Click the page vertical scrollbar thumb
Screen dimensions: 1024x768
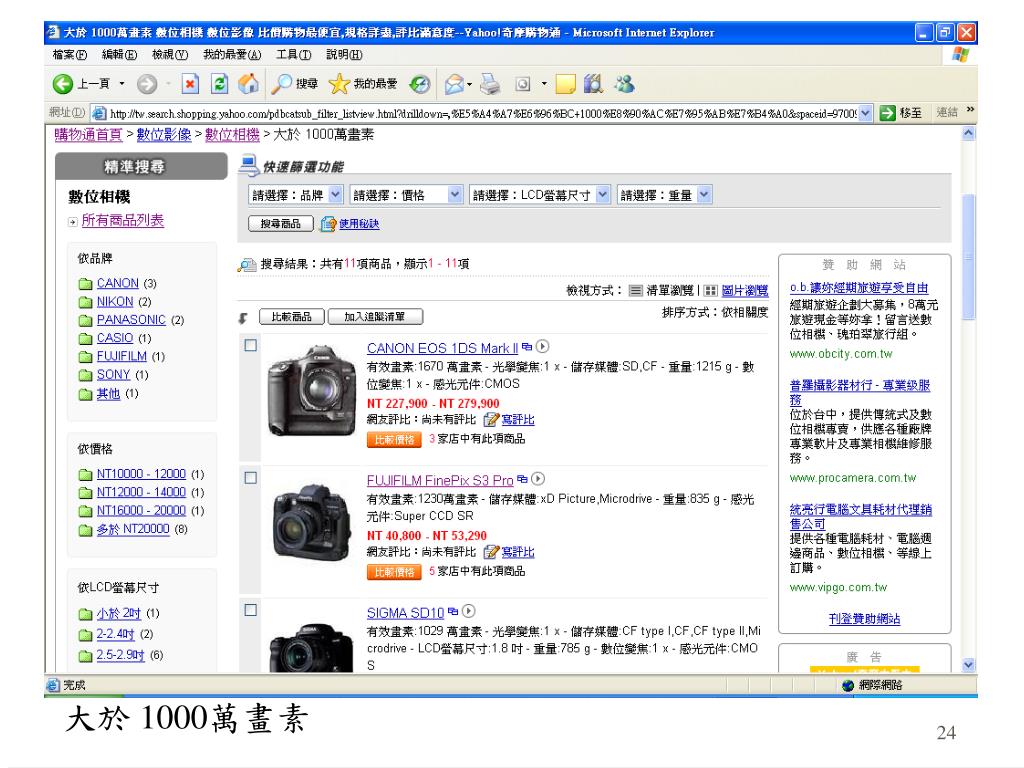pos(968,256)
